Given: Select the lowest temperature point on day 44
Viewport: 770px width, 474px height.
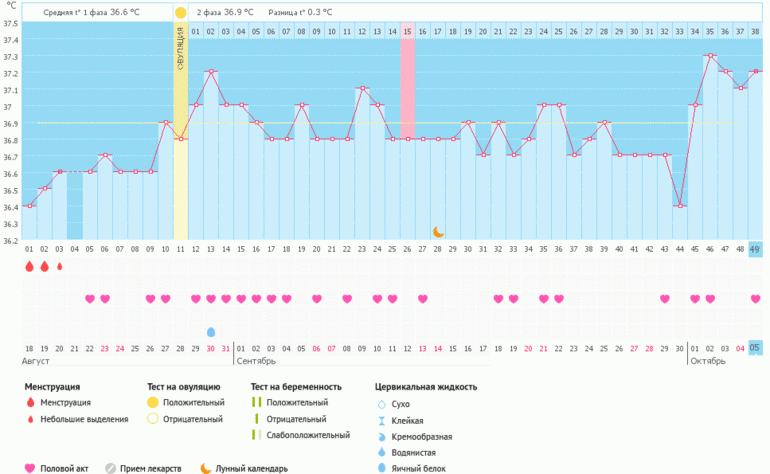Looking at the screenshot, I should pyautogui.click(x=680, y=206).
